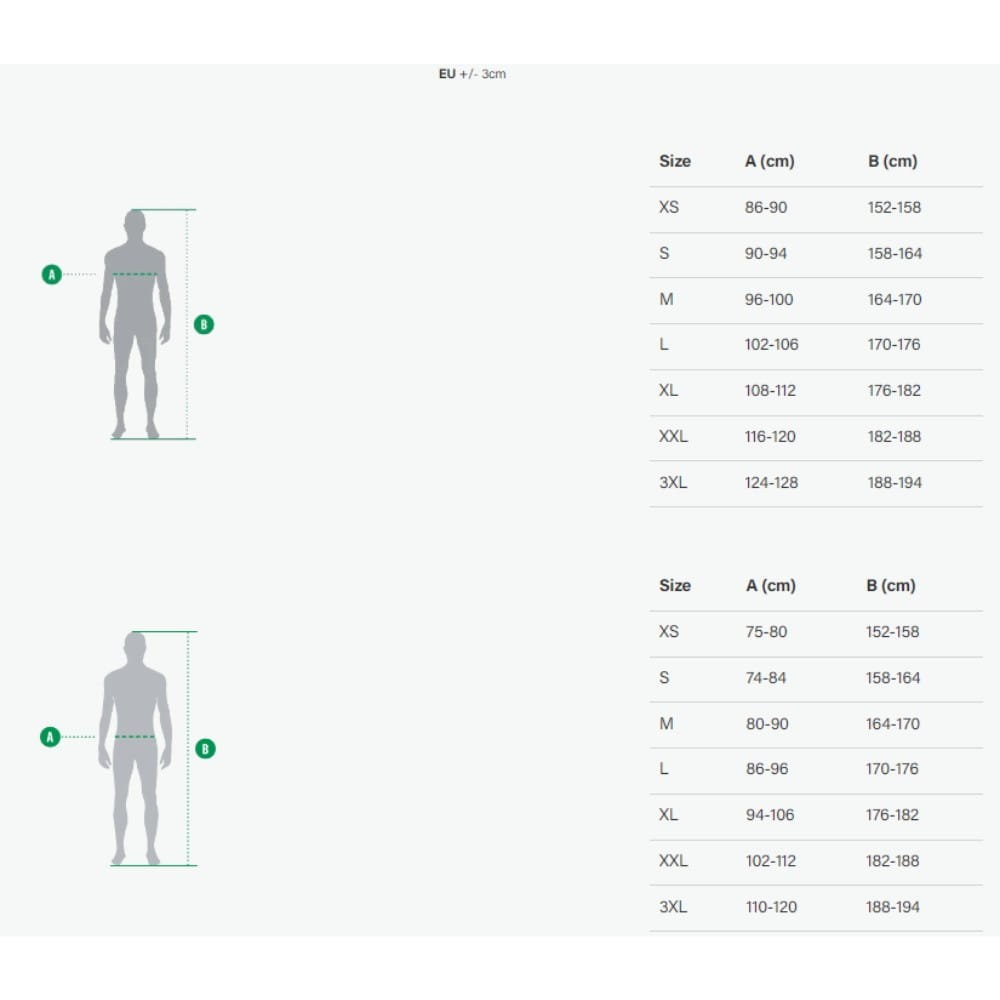Click the dashed waist line on the figure
1000x1000 pixels.
pos(135,737)
